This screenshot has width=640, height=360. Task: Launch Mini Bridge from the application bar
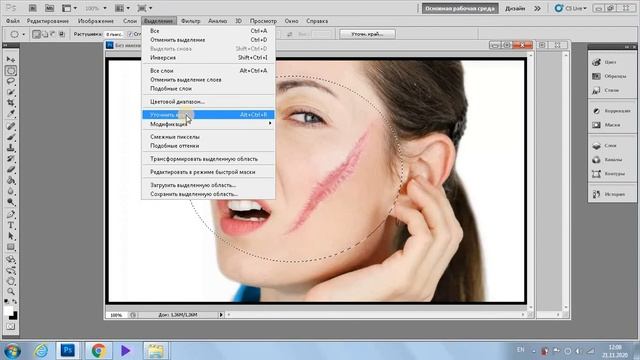pyautogui.click(x=49, y=8)
